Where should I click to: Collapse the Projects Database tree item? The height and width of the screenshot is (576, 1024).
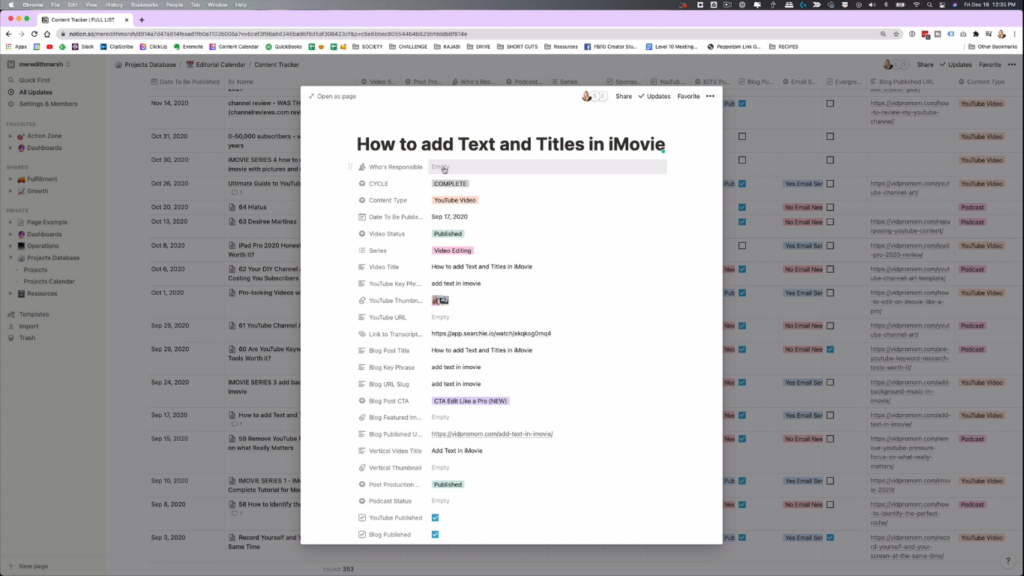point(10,258)
